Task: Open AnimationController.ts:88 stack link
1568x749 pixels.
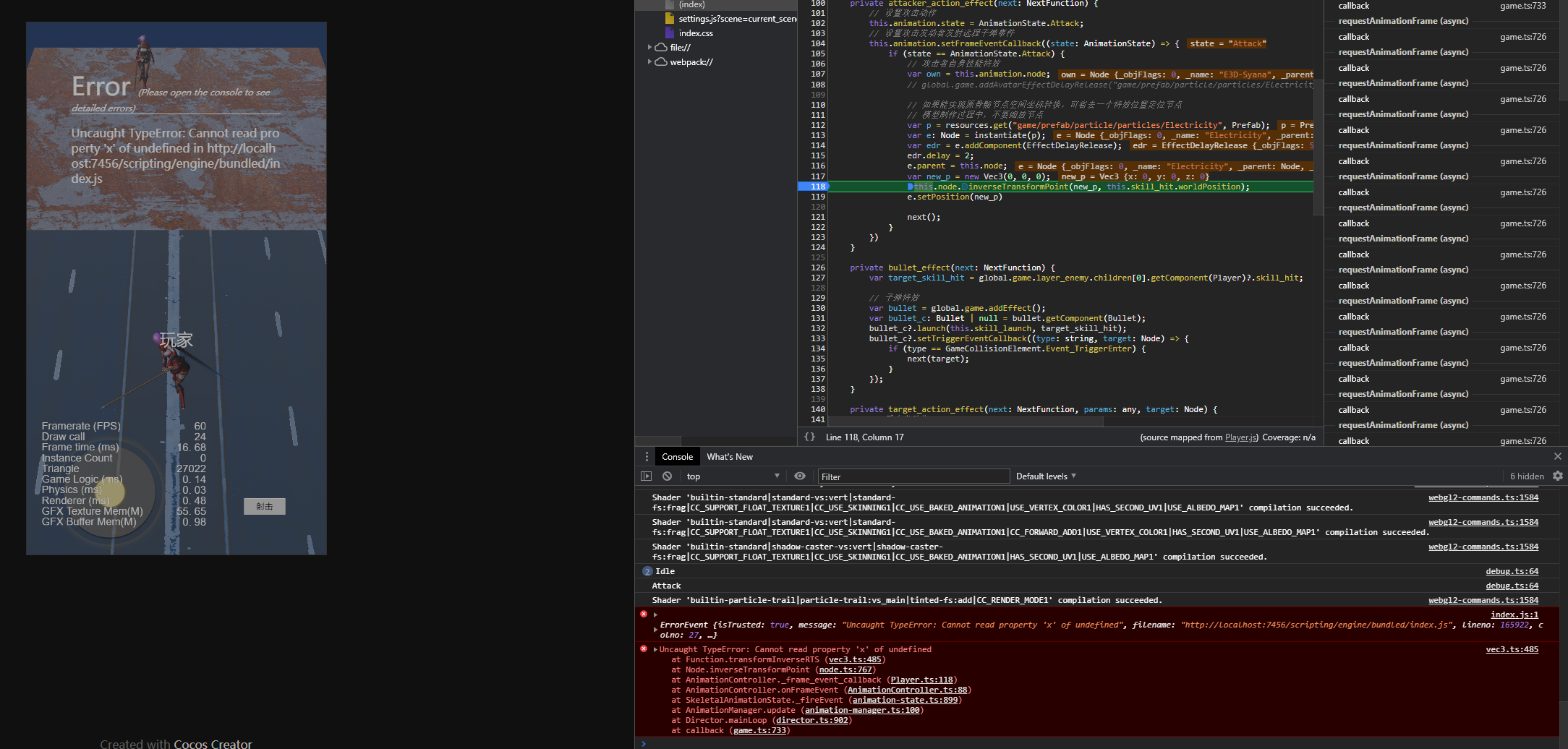Action: [907, 690]
